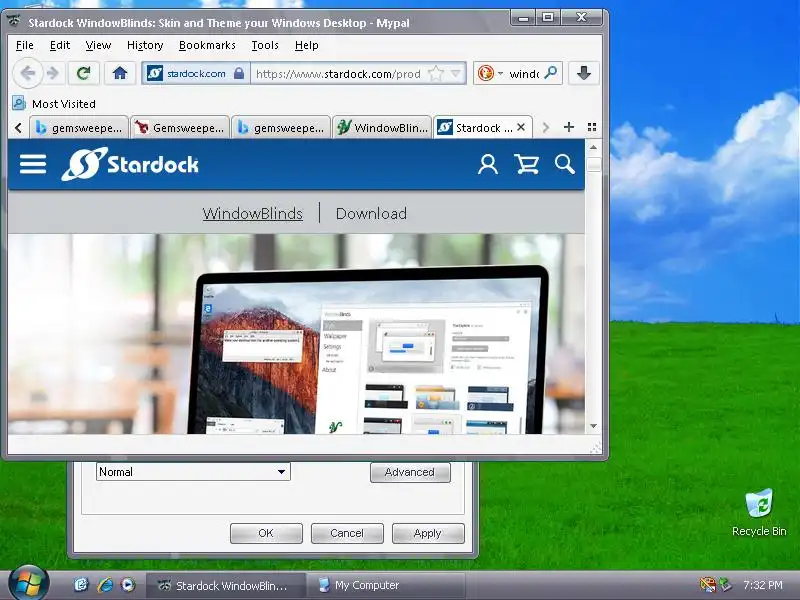Screen dimensions: 800x600
Task: Click the Download link
Action: tap(371, 213)
